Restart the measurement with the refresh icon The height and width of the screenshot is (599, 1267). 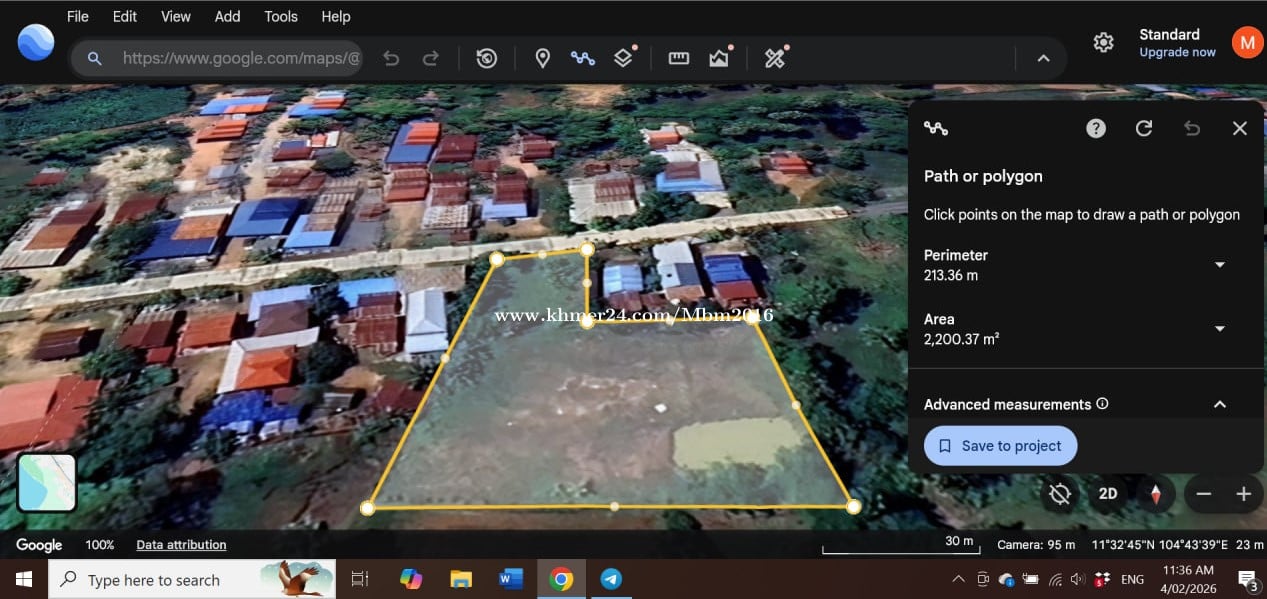pyautogui.click(x=1144, y=128)
